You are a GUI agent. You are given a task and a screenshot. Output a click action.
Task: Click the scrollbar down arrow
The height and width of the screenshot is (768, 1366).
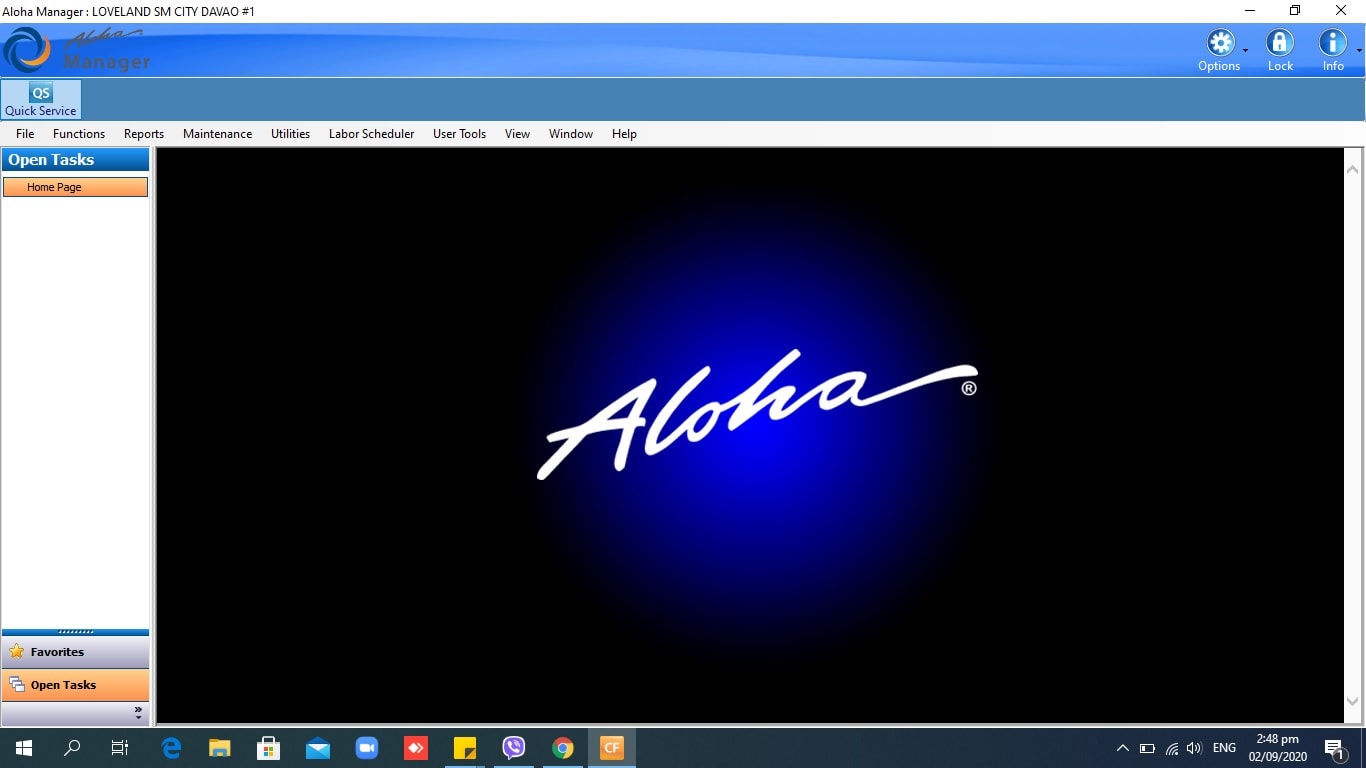[1353, 703]
